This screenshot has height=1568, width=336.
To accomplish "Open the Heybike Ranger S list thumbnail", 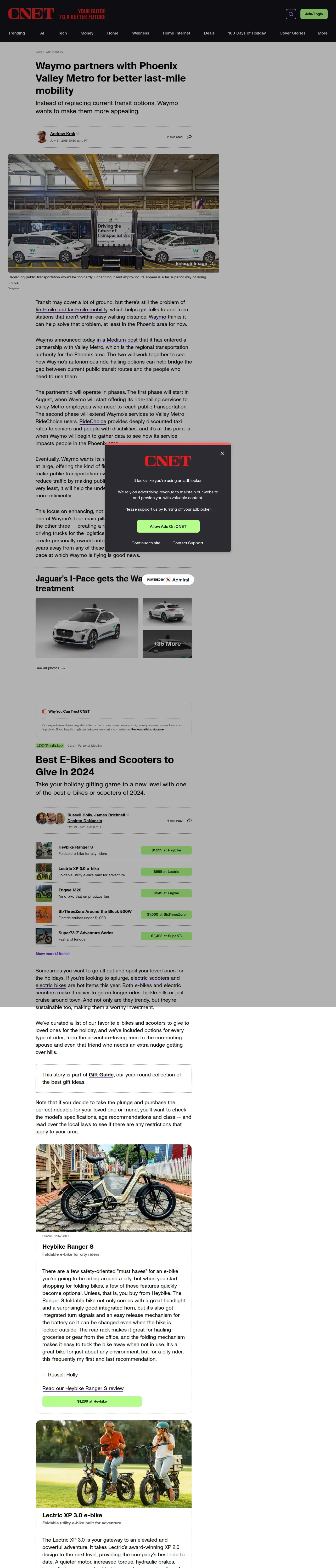I will point(44,850).
